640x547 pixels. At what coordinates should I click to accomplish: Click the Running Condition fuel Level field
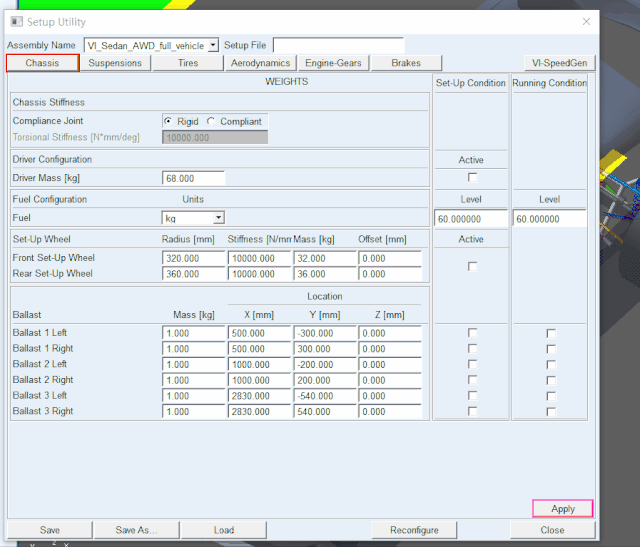[x=549, y=219]
